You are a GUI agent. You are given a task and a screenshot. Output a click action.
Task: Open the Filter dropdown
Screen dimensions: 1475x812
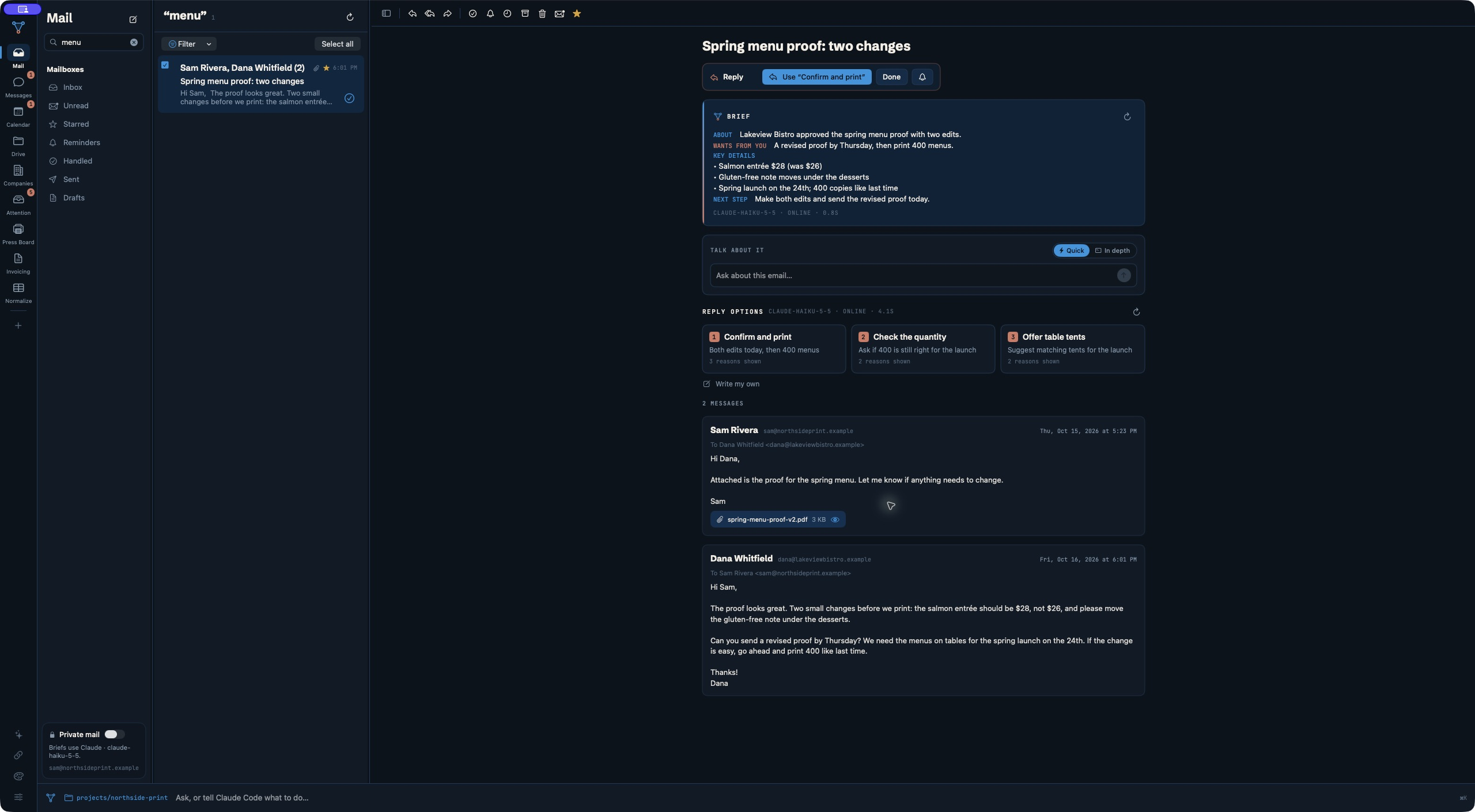pos(189,44)
